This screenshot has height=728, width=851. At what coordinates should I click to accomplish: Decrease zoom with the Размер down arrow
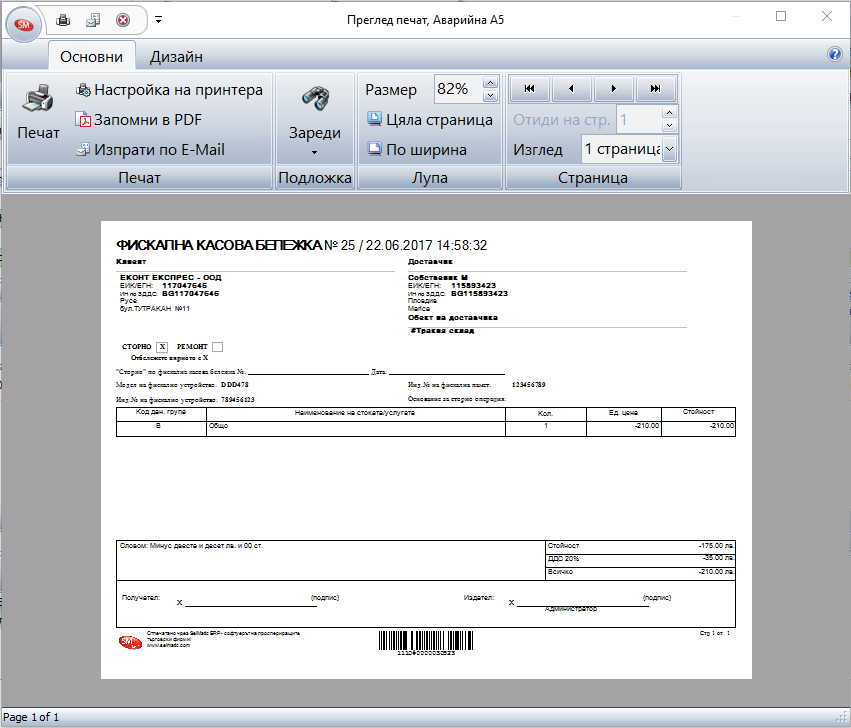(x=490, y=96)
